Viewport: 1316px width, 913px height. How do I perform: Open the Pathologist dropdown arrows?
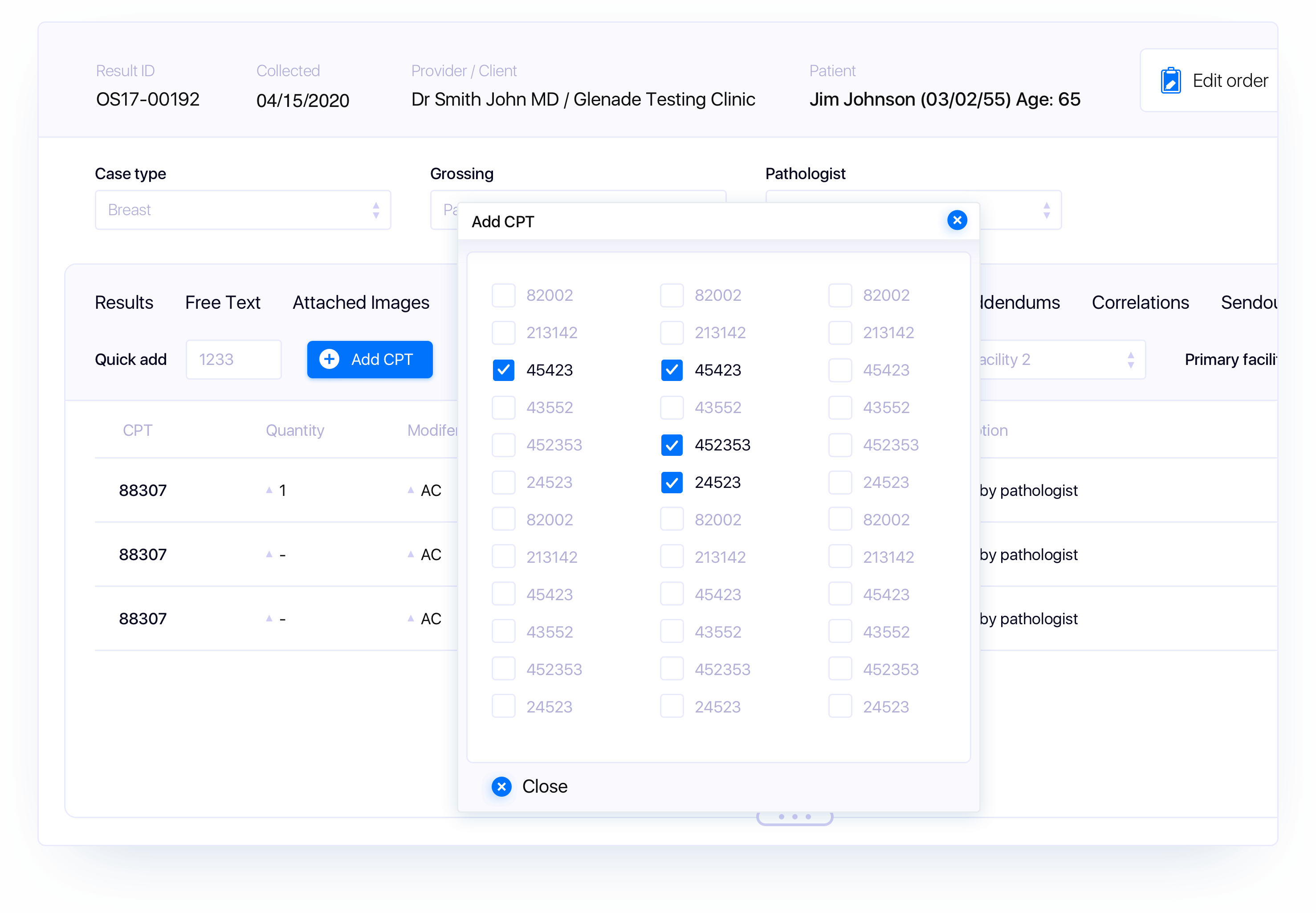coord(1046,210)
